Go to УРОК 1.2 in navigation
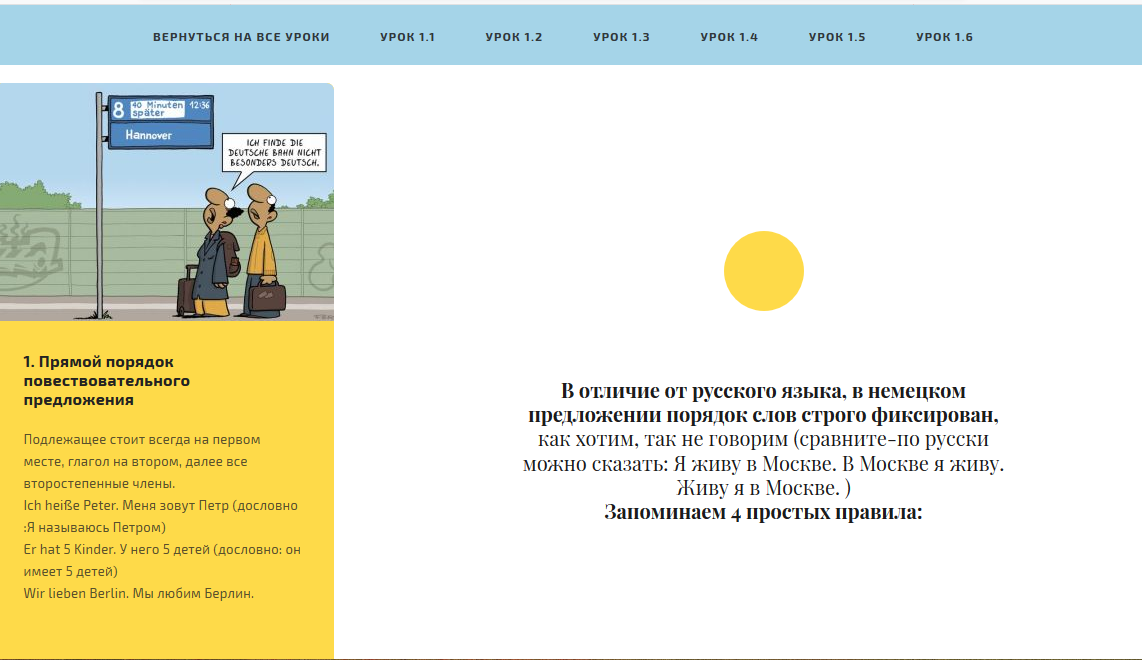 click(514, 37)
